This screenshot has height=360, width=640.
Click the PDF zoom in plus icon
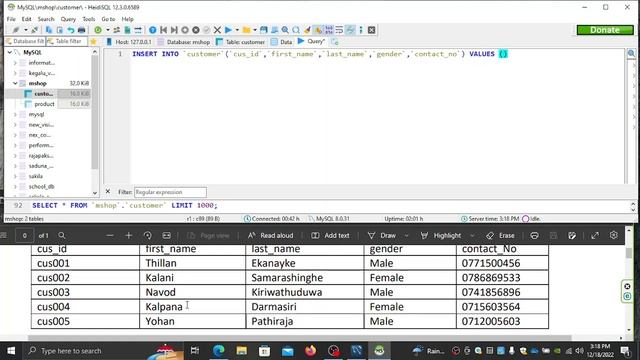click(x=129, y=236)
